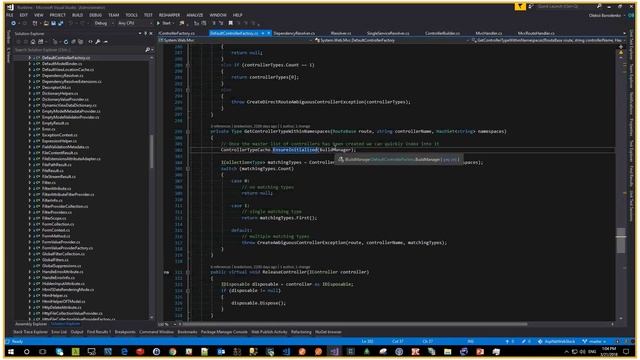Click the notifications flag icon in title bar
The width and height of the screenshot is (640, 360).
[520, 7]
